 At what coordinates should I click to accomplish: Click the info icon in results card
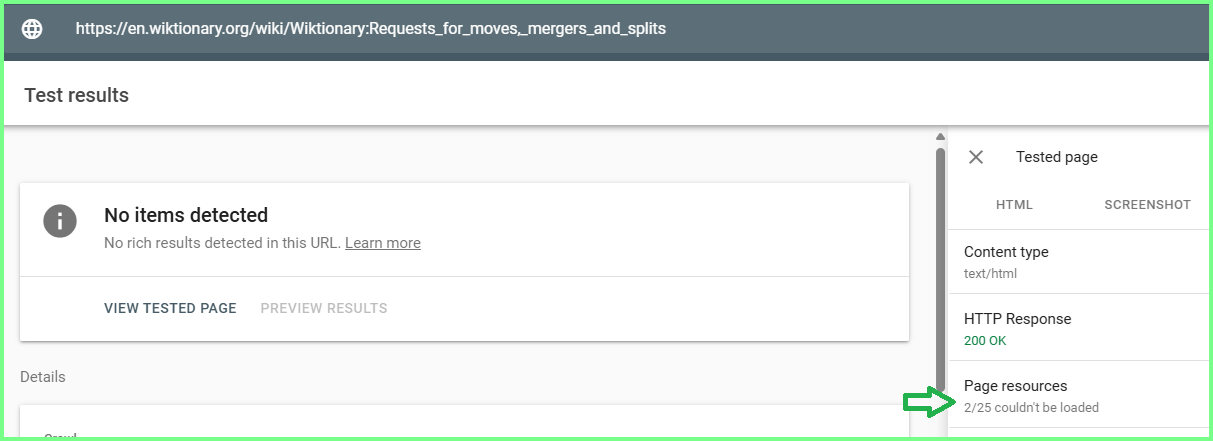[60, 220]
